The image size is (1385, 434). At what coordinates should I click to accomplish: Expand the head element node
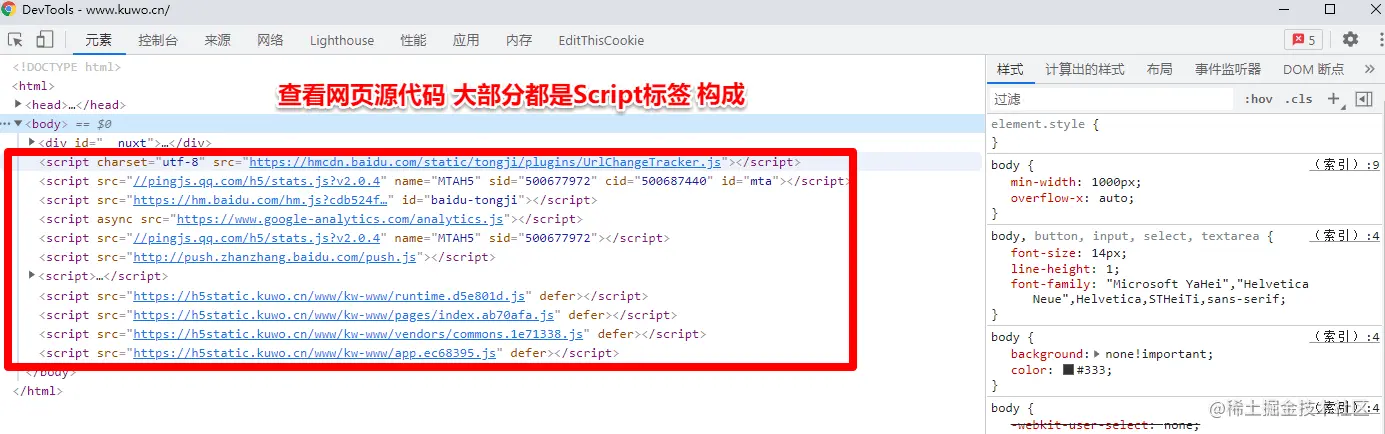tap(19, 104)
